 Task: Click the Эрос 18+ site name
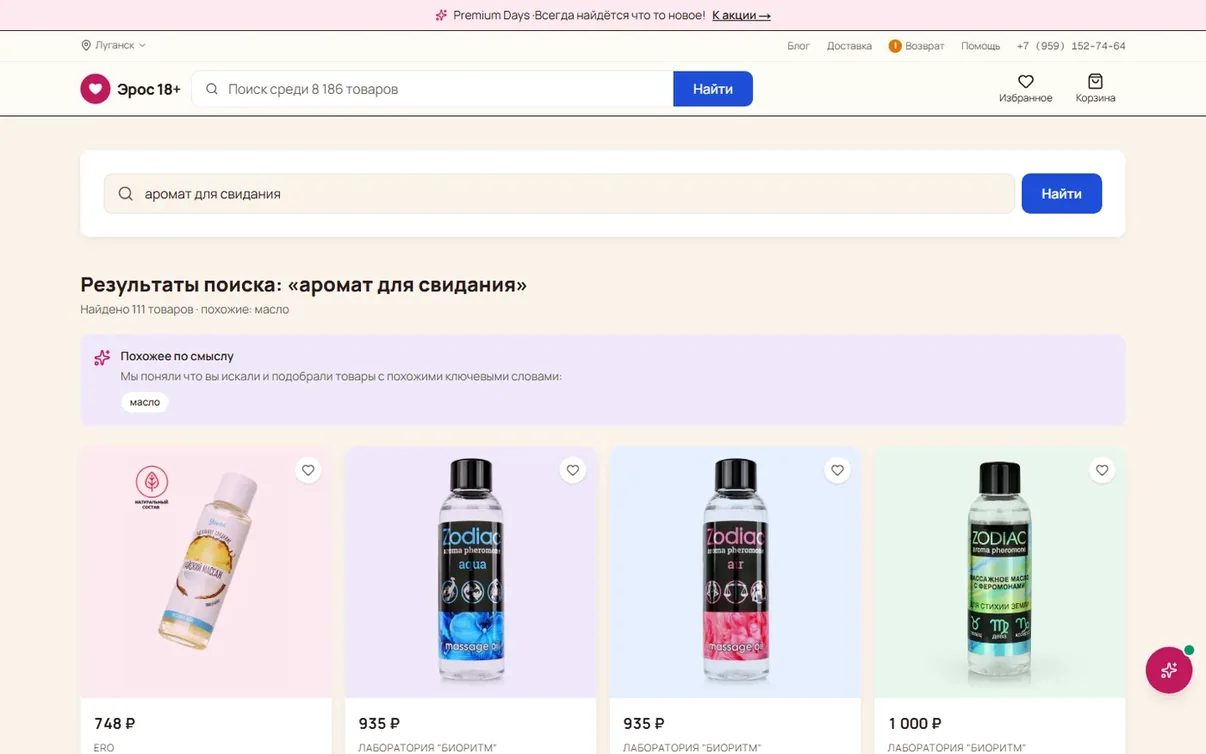point(149,89)
